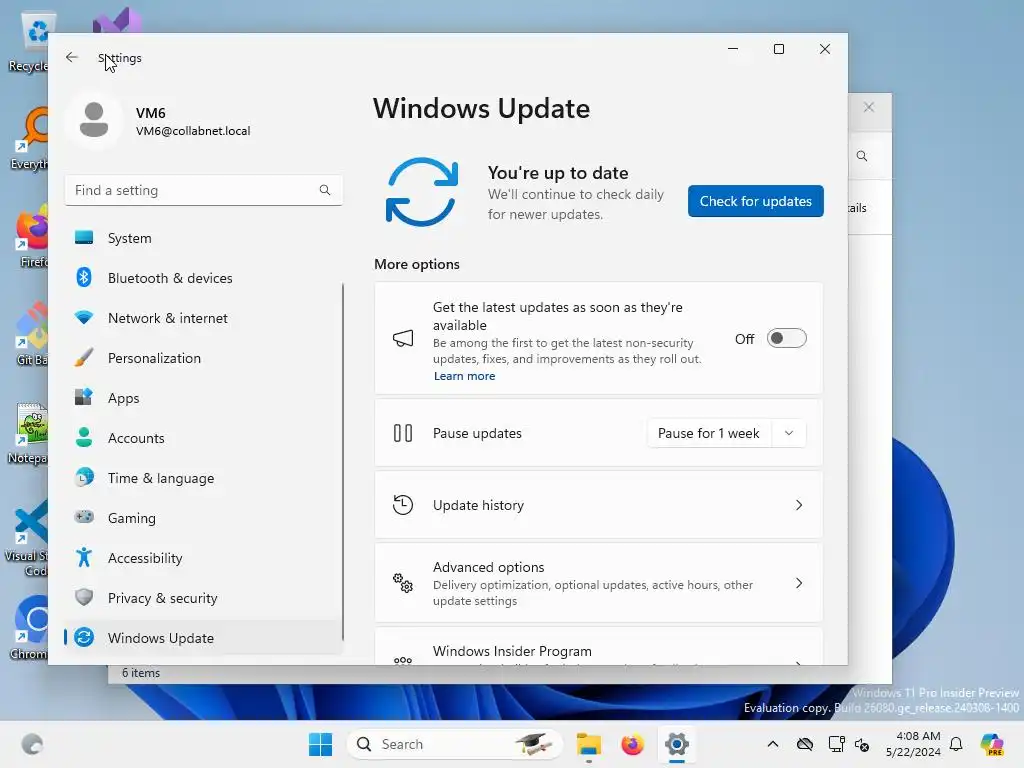Viewport: 1024px width, 768px height.
Task: Open Network & internet via its Wi-Fi icon
Action: (x=84, y=318)
